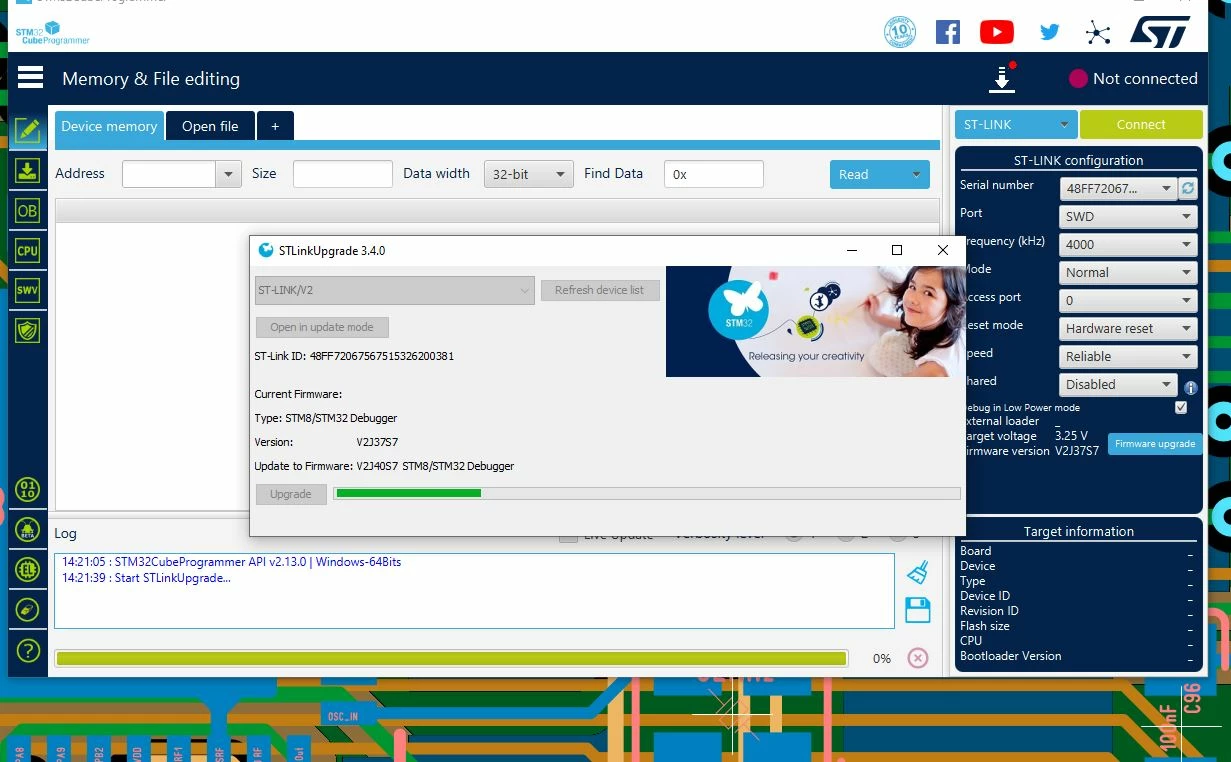The width and height of the screenshot is (1231, 762).
Task: Open the ST-LINK interface dropdown
Action: (1015, 125)
